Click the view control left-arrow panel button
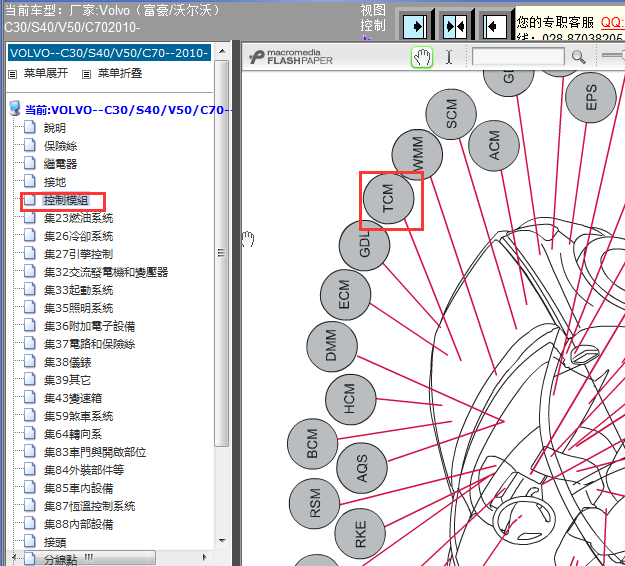The height and width of the screenshot is (566, 625). coord(495,26)
